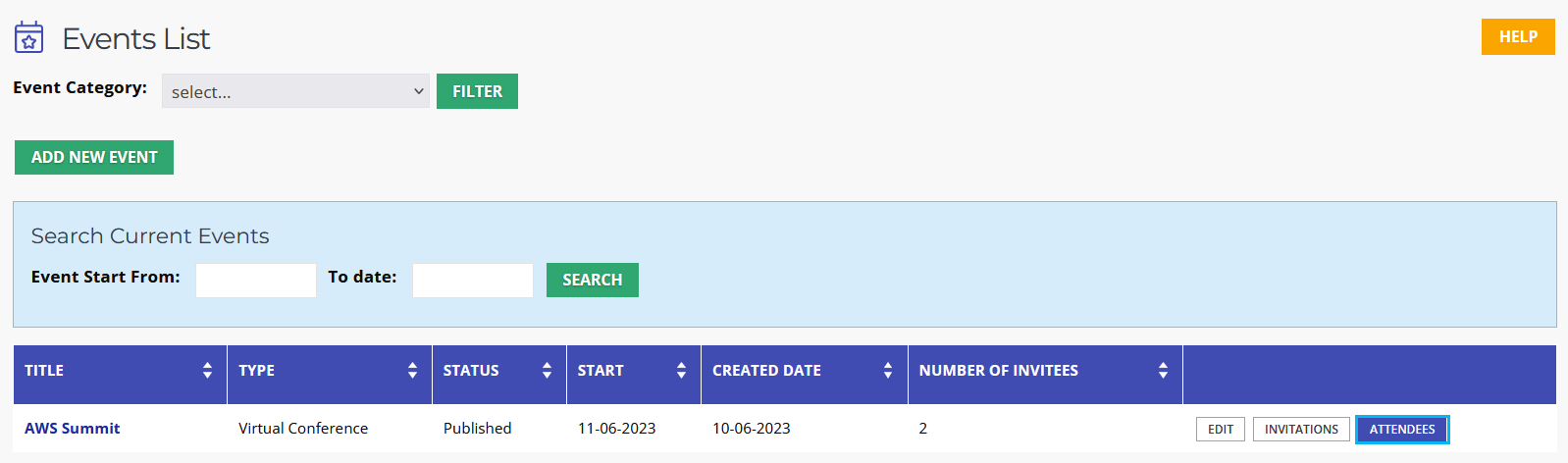Viewport: 1568px width, 463px height.
Task: Open the AWS Summit event link
Action: (x=73, y=428)
